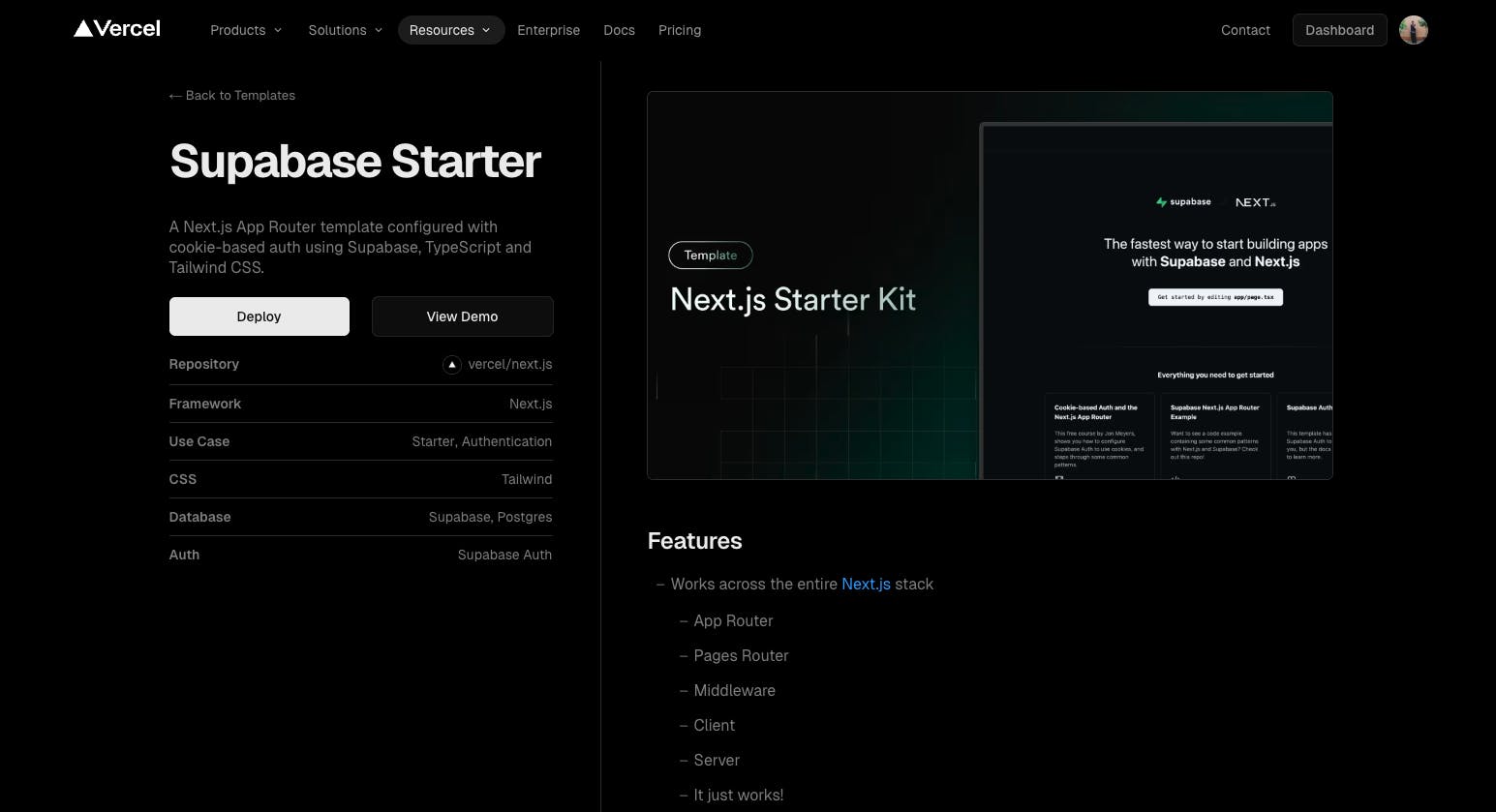1496x812 pixels.
Task: Click the Use Case label
Action: [198, 441]
